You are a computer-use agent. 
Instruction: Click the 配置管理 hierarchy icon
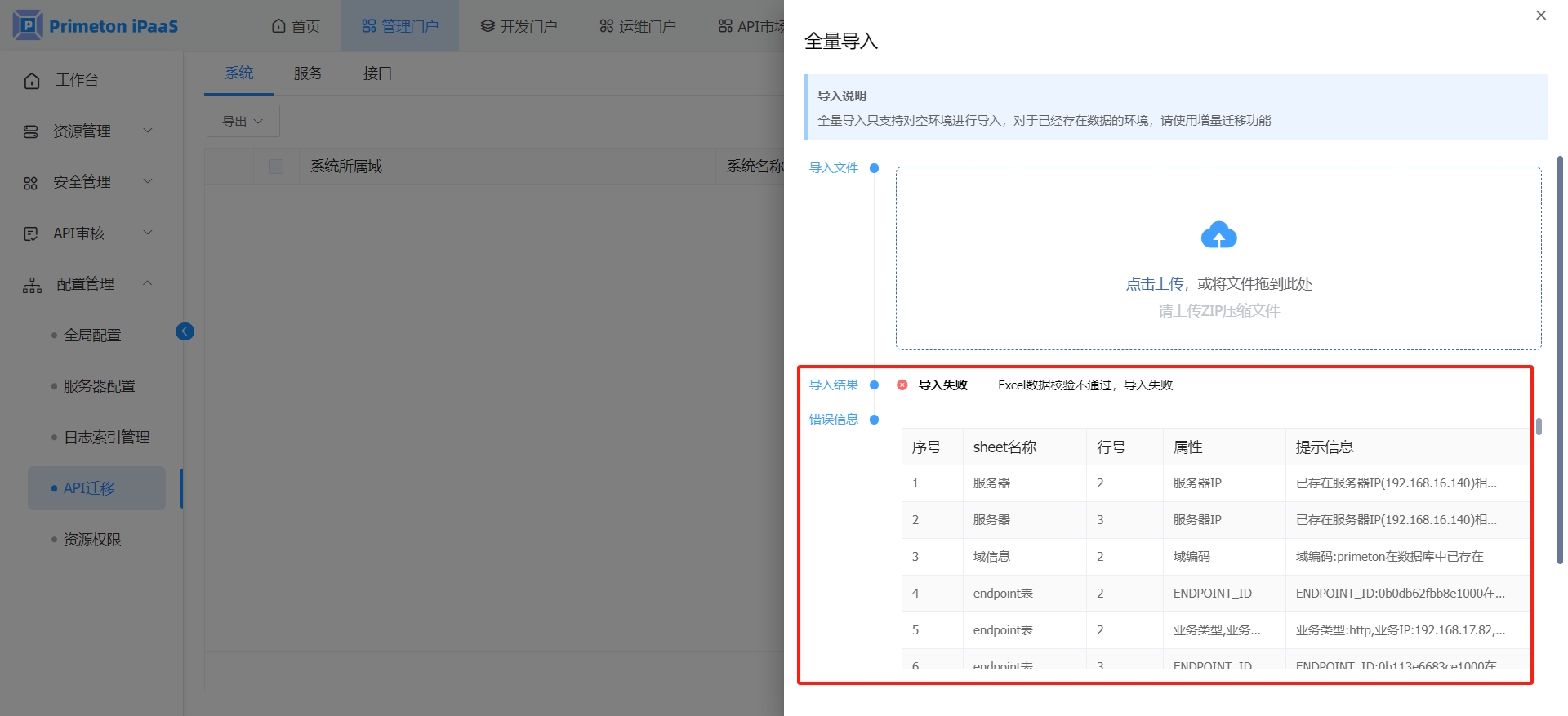[32, 285]
